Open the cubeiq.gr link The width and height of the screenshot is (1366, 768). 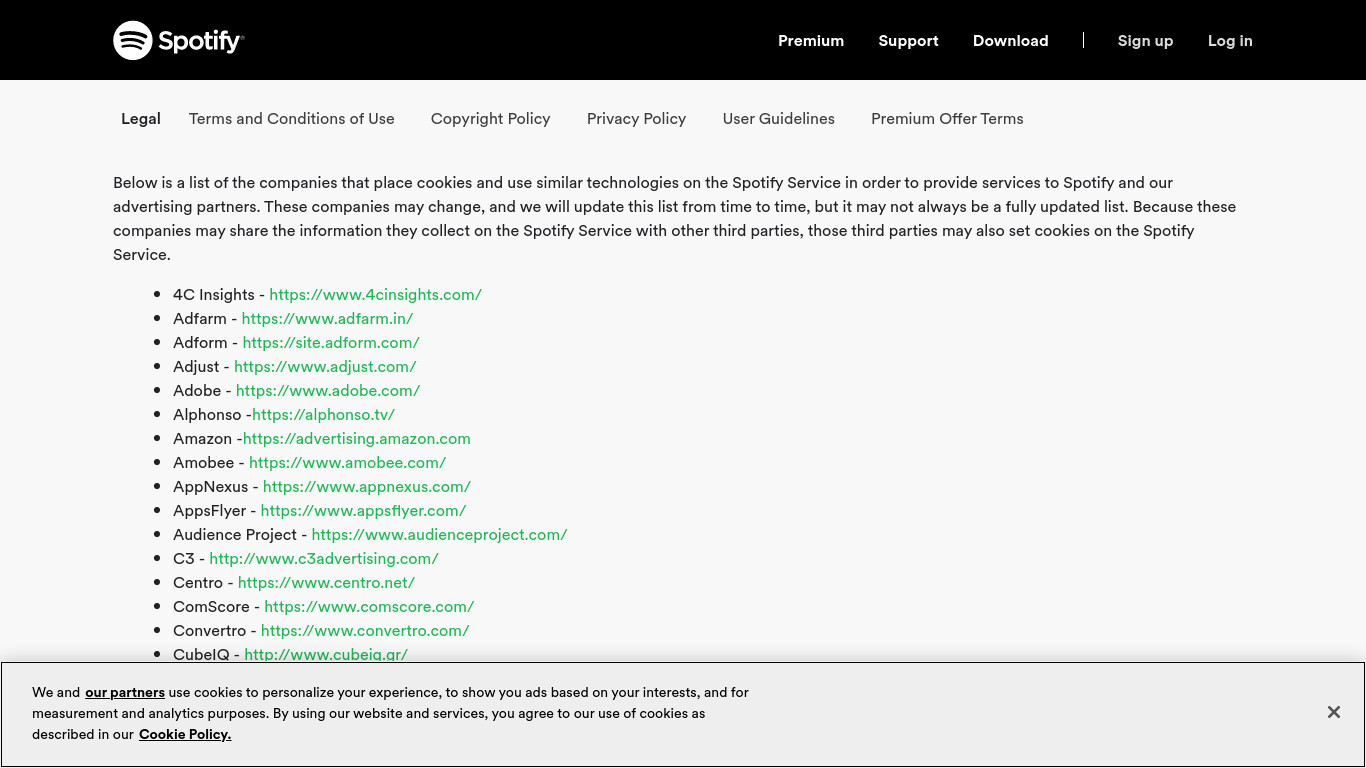point(326,653)
